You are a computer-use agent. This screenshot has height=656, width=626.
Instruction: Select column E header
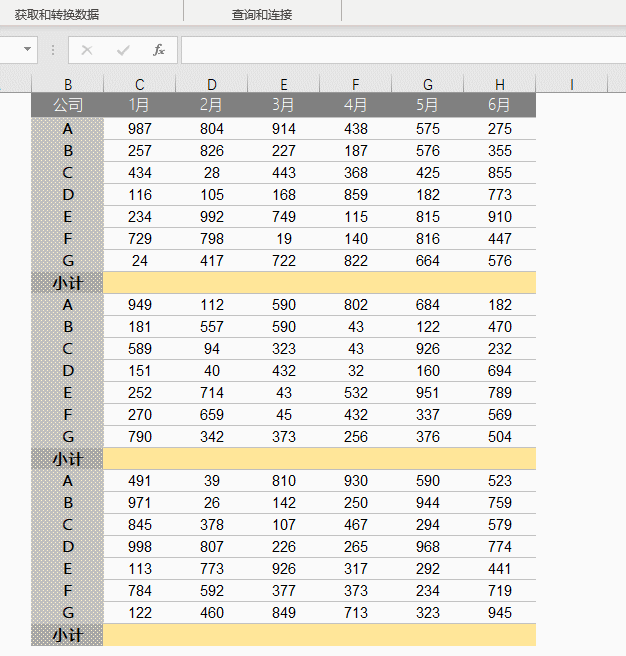[x=284, y=85]
